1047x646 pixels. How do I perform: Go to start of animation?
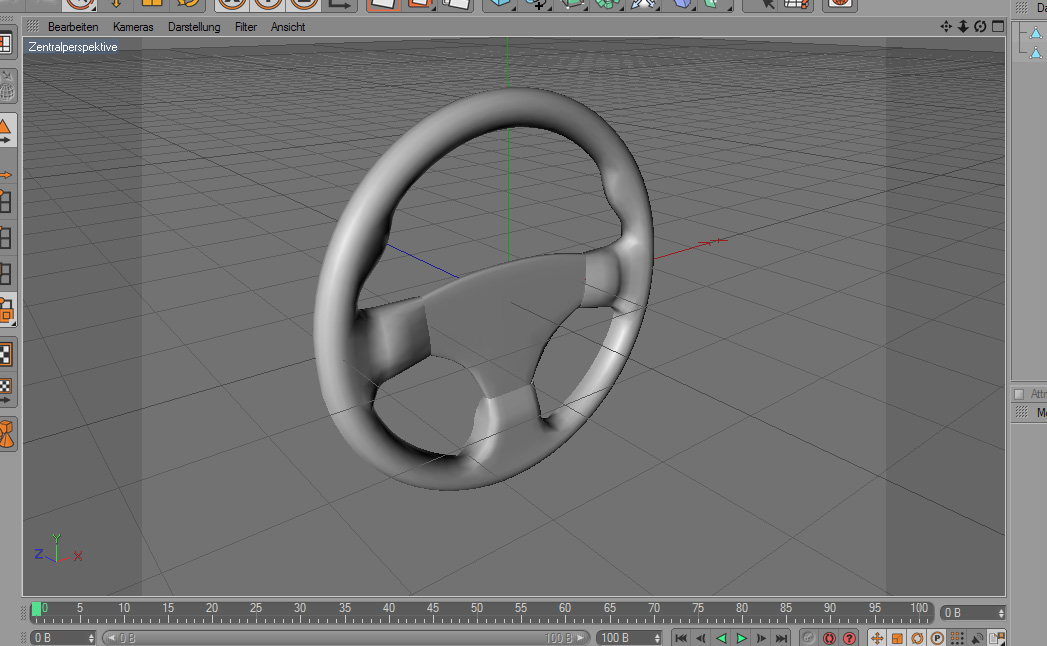(680, 638)
